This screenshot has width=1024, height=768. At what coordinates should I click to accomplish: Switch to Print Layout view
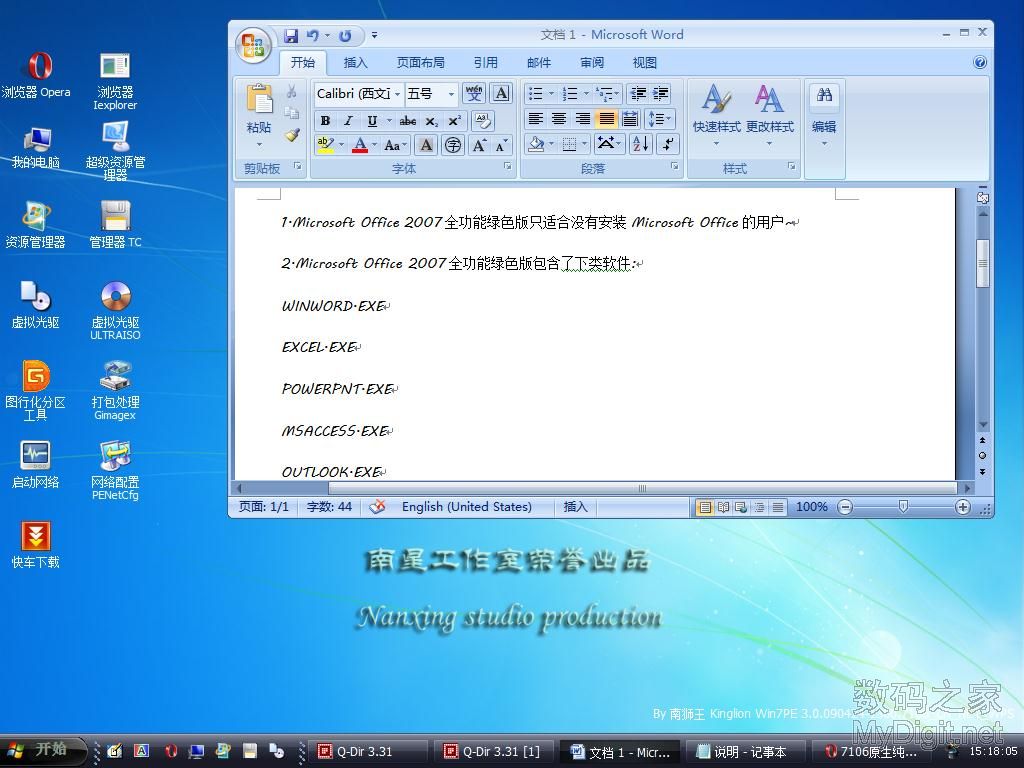click(705, 507)
